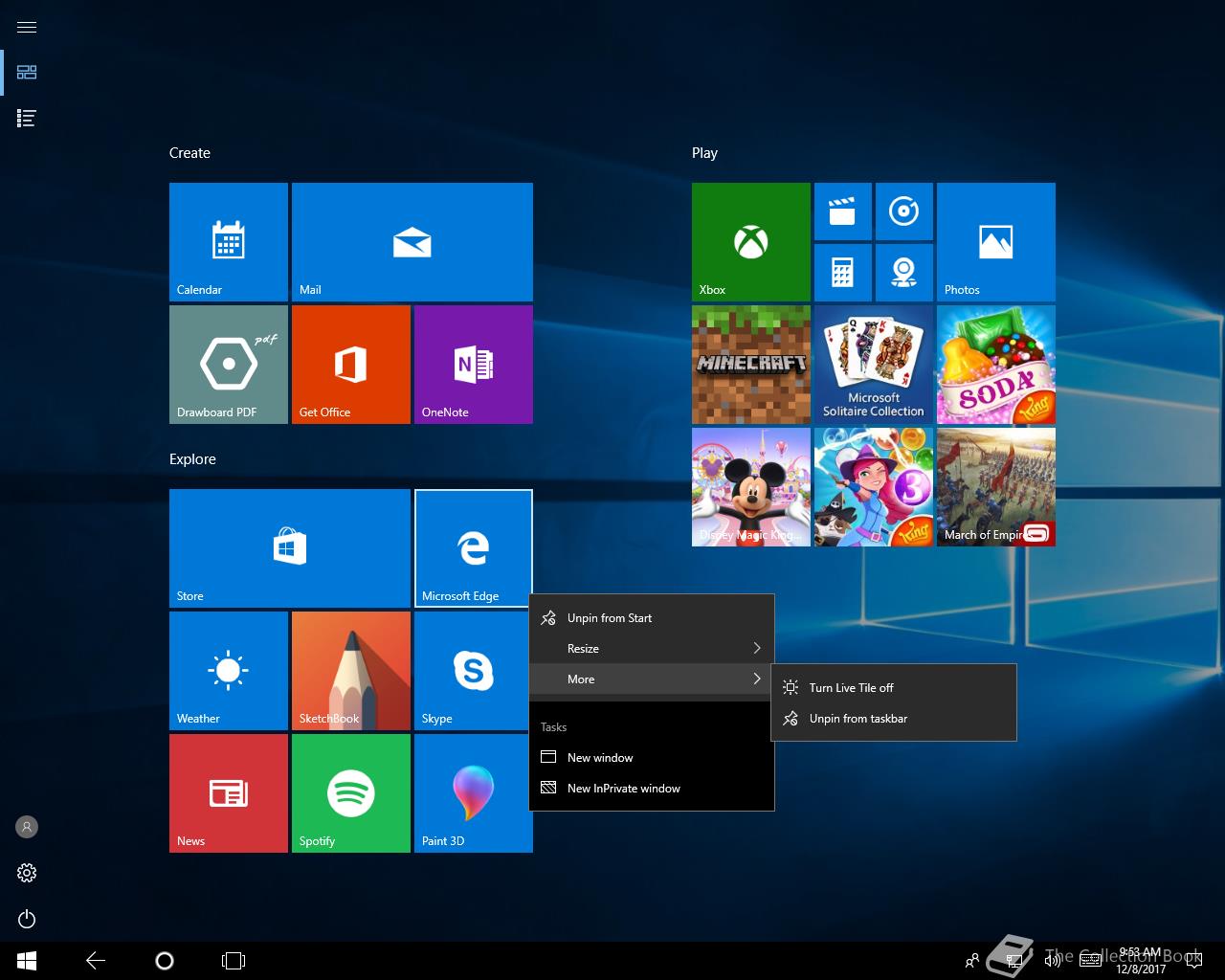1225x980 pixels.
Task: Launch Drawboard PDF tile
Action: (229, 365)
